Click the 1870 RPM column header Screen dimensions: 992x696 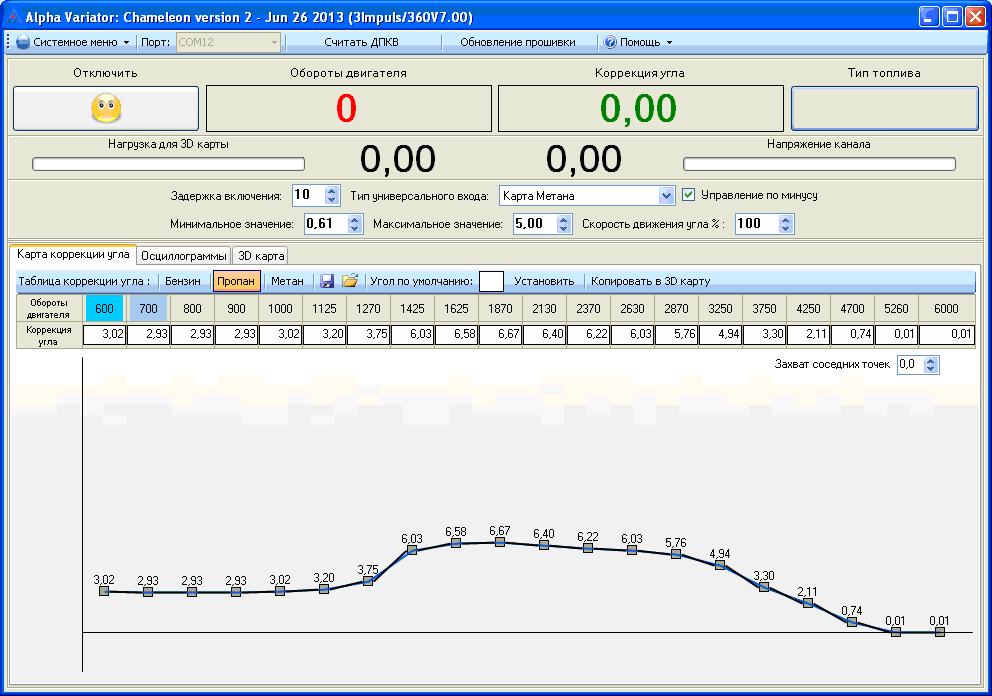point(500,309)
